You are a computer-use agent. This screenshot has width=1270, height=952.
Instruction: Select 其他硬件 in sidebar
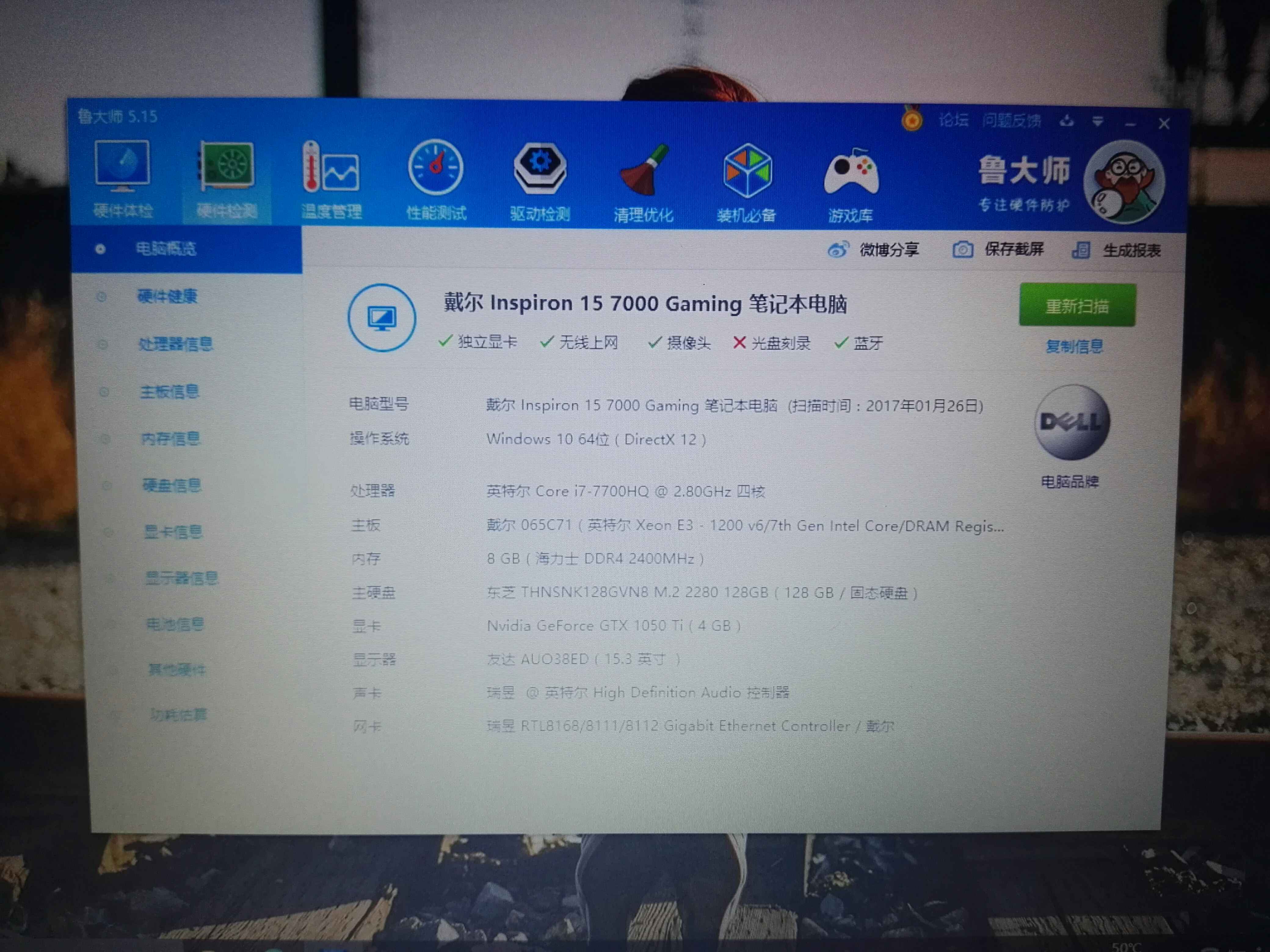click(x=177, y=670)
